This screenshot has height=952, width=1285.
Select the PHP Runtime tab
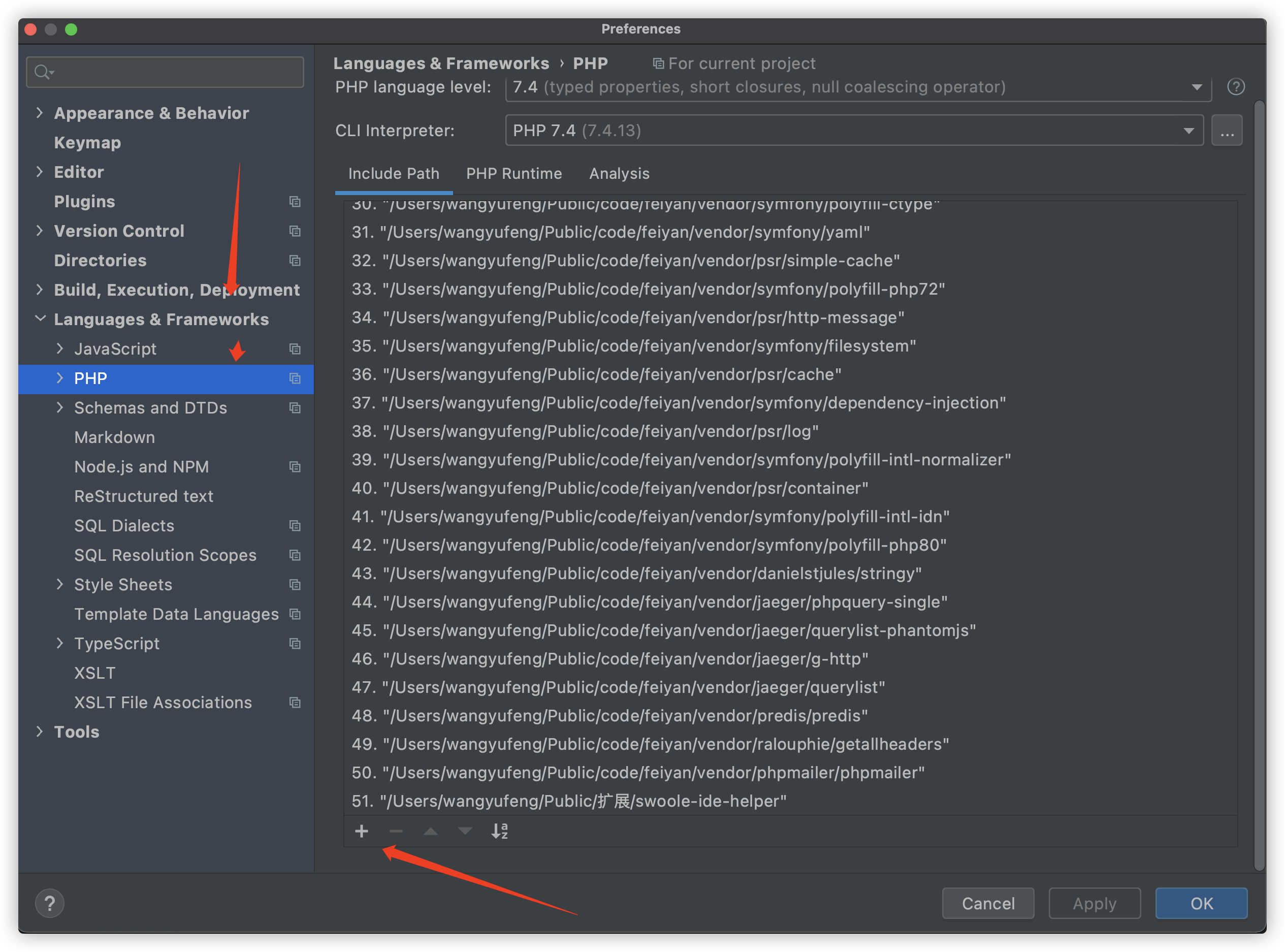tap(513, 174)
